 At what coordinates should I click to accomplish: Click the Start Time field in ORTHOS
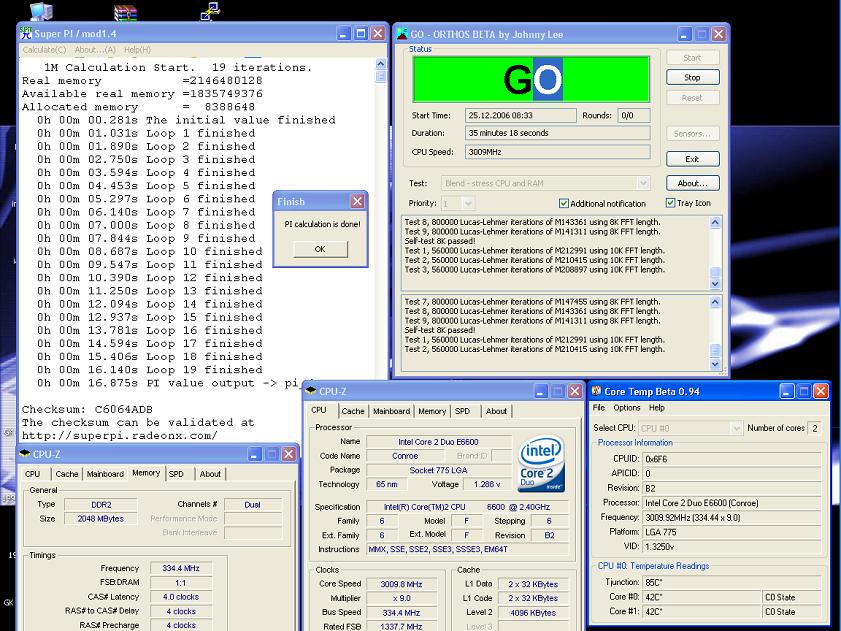pos(520,115)
